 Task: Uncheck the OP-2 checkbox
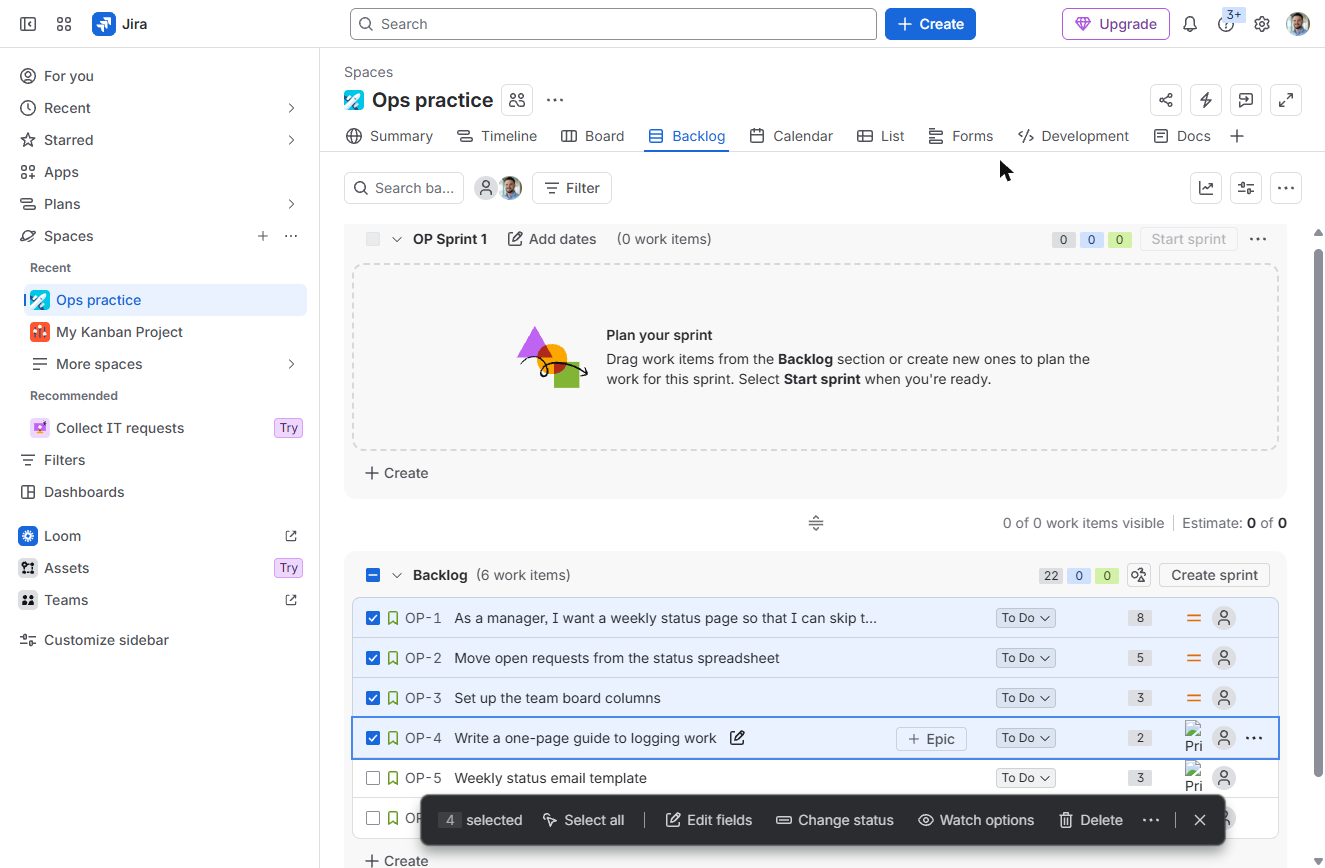pyautogui.click(x=373, y=658)
